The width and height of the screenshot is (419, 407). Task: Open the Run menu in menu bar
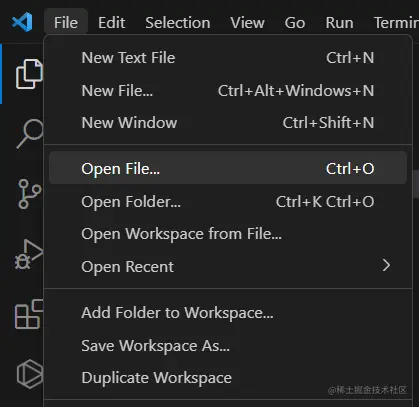click(x=339, y=23)
